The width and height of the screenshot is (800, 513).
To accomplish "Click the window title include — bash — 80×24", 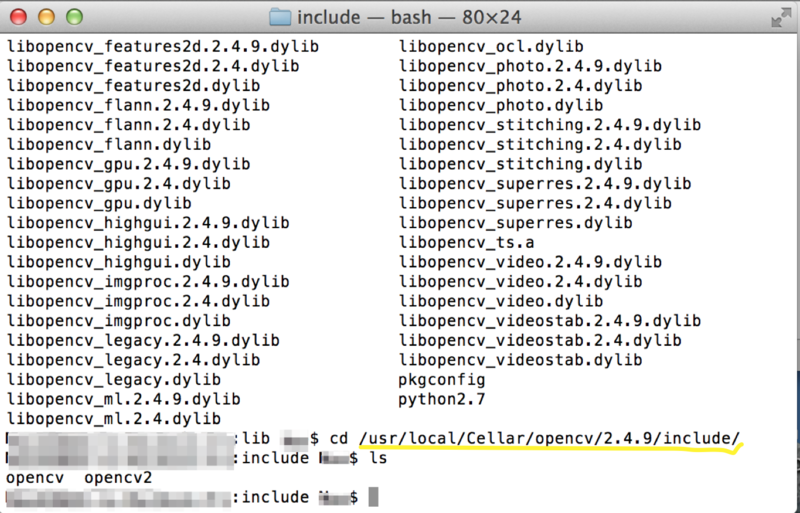I will 409,18.
